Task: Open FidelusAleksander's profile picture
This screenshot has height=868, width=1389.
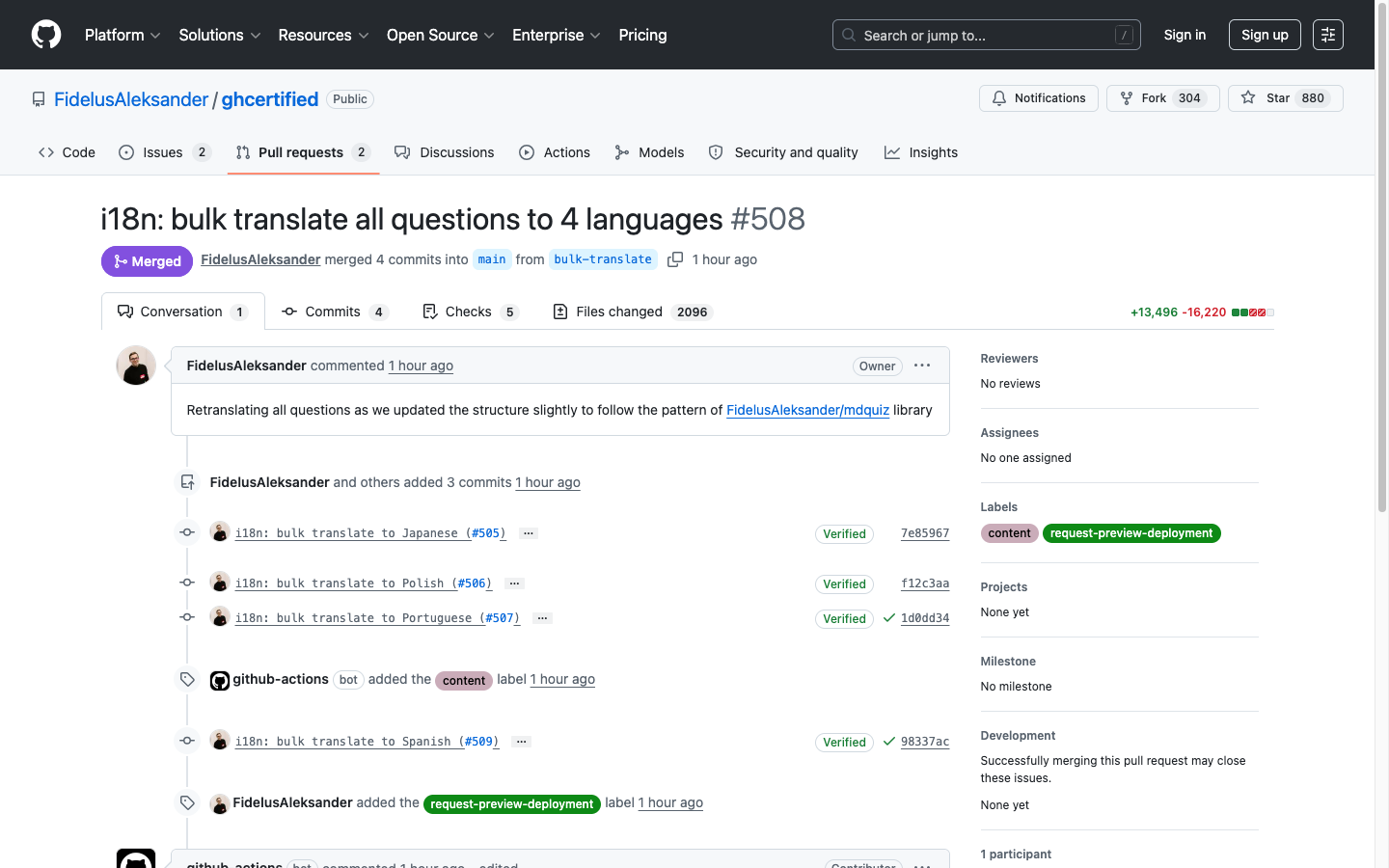Action: coord(136,366)
